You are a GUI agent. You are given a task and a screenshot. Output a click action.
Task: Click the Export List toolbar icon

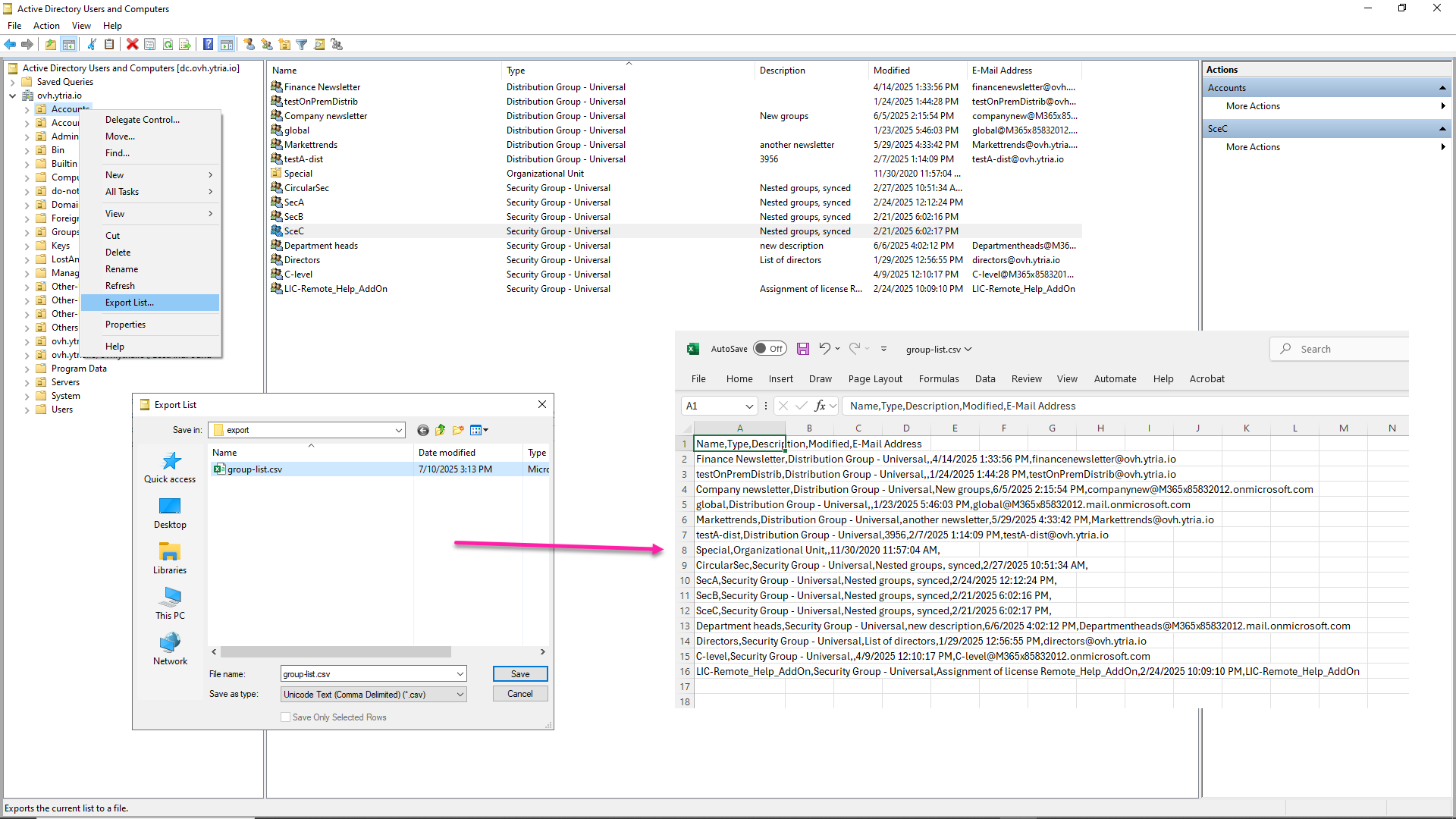pyautogui.click(x=185, y=45)
